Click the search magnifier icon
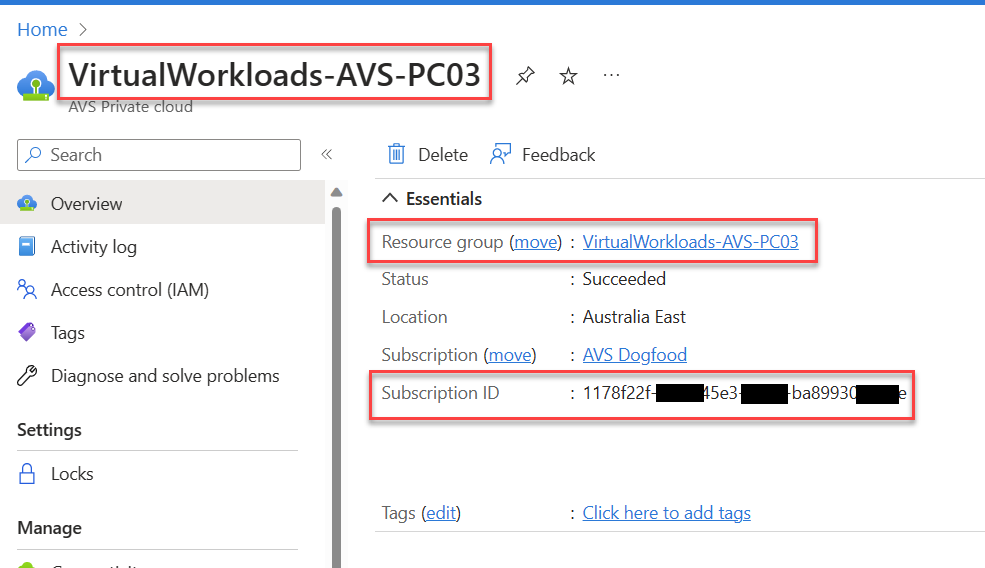The height and width of the screenshot is (568, 985). [33, 155]
